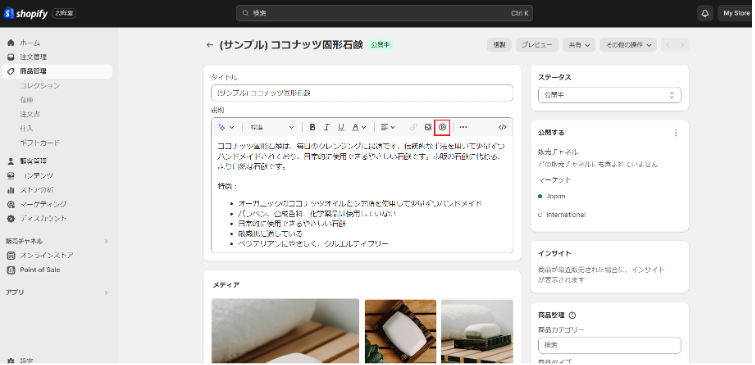Click the Japan market entry
This screenshot has width=755, height=365.
click(x=555, y=196)
